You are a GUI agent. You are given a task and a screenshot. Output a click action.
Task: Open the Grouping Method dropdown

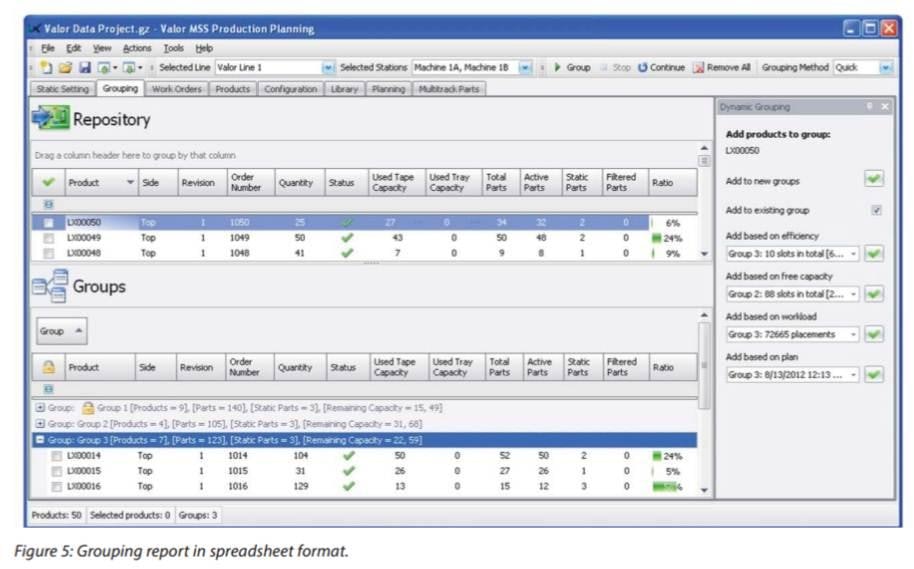click(x=886, y=68)
